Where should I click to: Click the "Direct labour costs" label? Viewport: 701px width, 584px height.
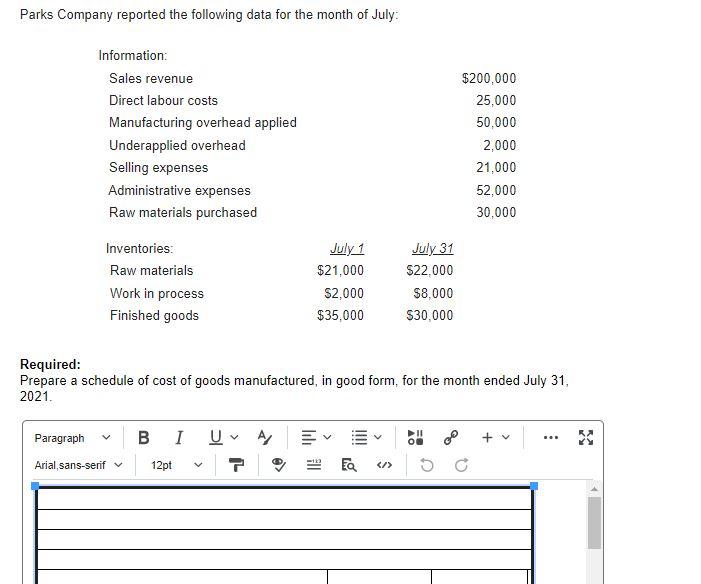[163, 100]
